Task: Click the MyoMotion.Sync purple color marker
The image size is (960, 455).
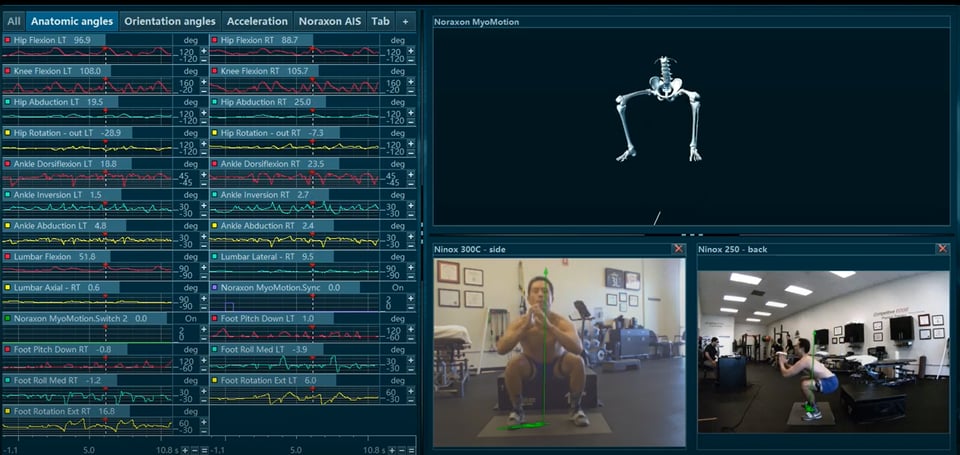Action: point(215,287)
